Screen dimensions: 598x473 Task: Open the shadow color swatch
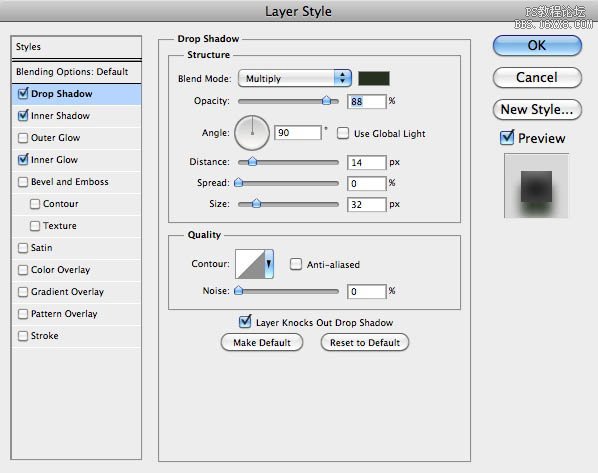click(374, 79)
